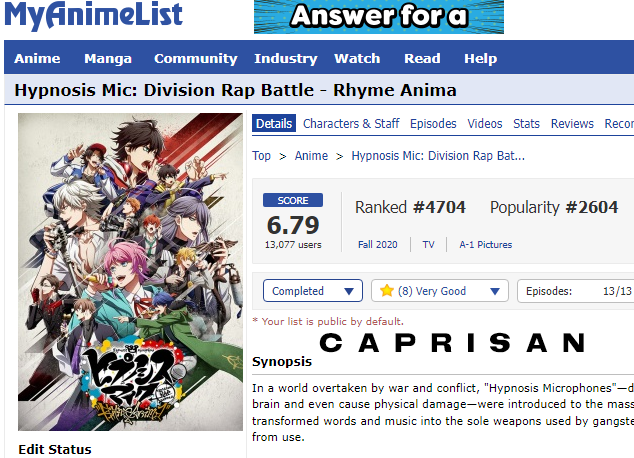Open the Manga menu
The image size is (634, 458).
click(108, 58)
